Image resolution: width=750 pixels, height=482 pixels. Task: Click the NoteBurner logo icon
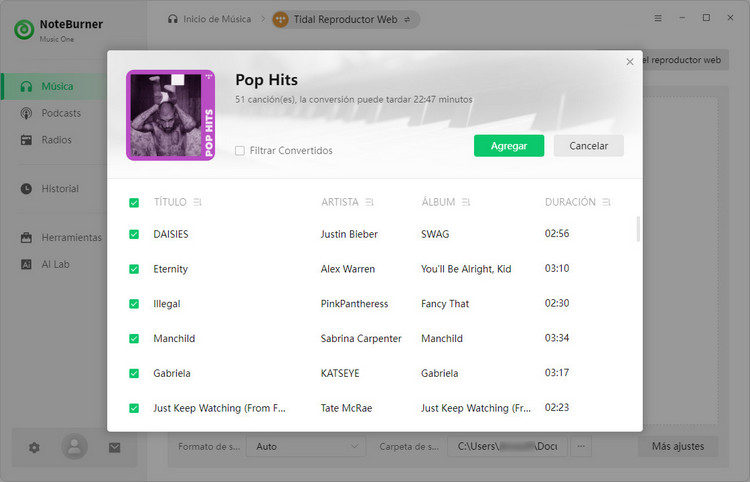pos(24,29)
